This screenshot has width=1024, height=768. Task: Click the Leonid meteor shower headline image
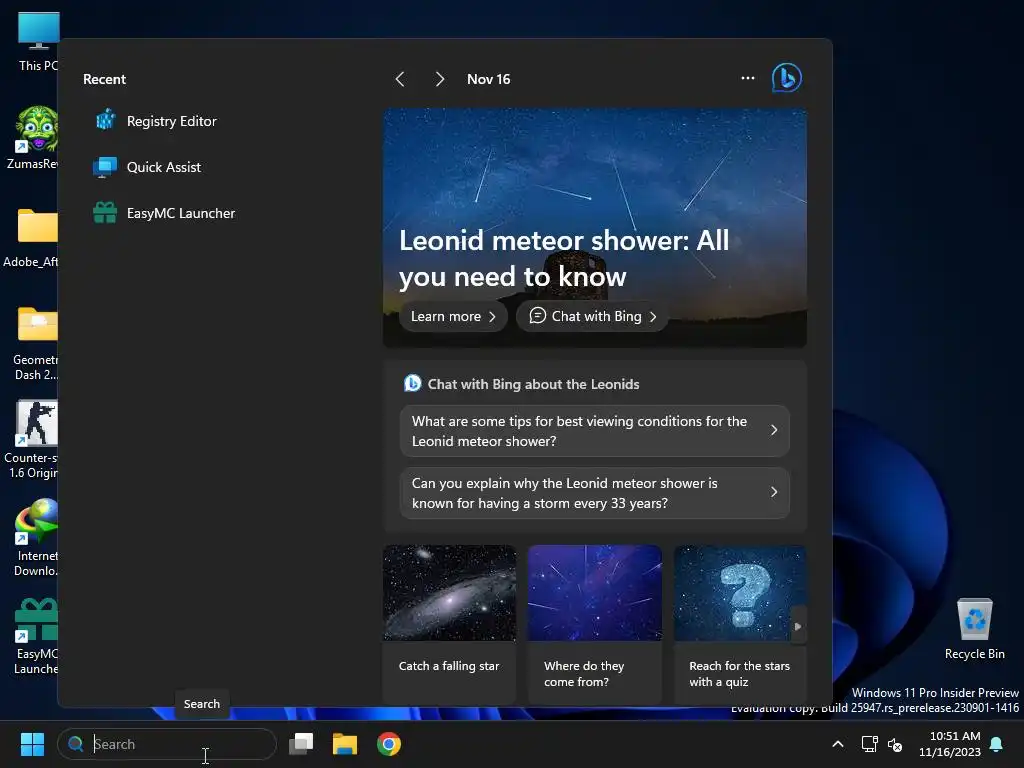tap(594, 227)
